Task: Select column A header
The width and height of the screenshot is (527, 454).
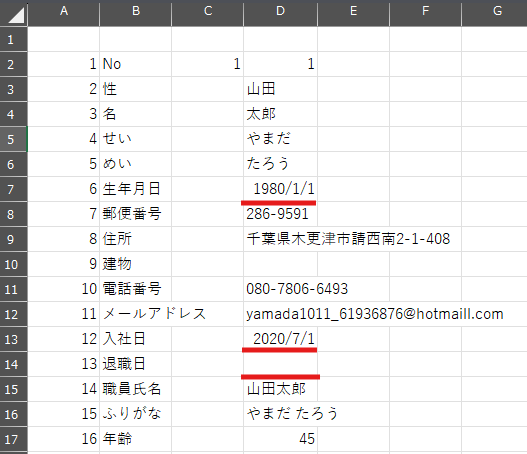Action: click(64, 13)
